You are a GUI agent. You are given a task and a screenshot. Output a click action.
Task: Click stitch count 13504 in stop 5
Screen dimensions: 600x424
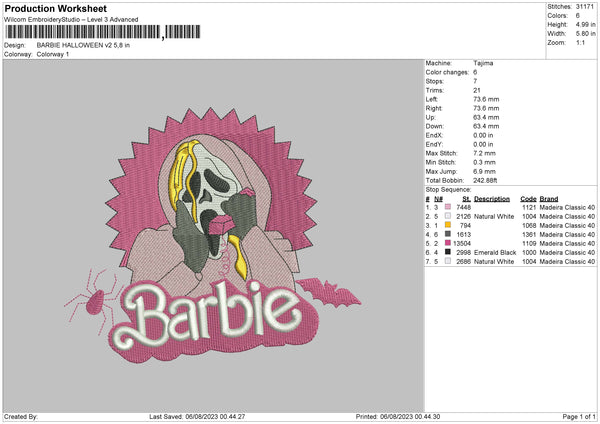pyautogui.click(x=462, y=243)
